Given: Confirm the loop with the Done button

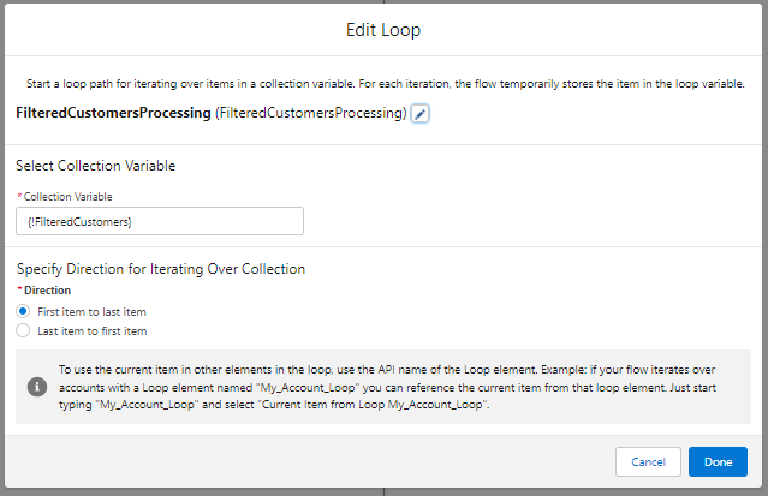Looking at the screenshot, I should coord(717,461).
